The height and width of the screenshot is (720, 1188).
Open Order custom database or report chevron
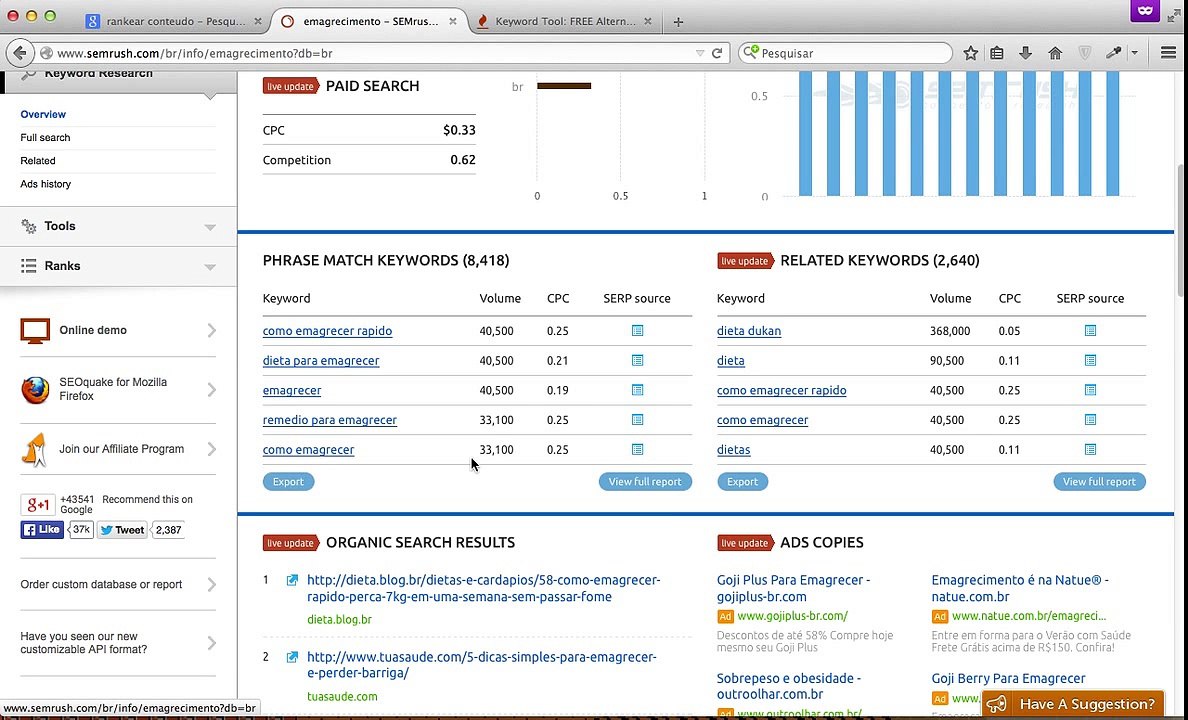[211, 584]
